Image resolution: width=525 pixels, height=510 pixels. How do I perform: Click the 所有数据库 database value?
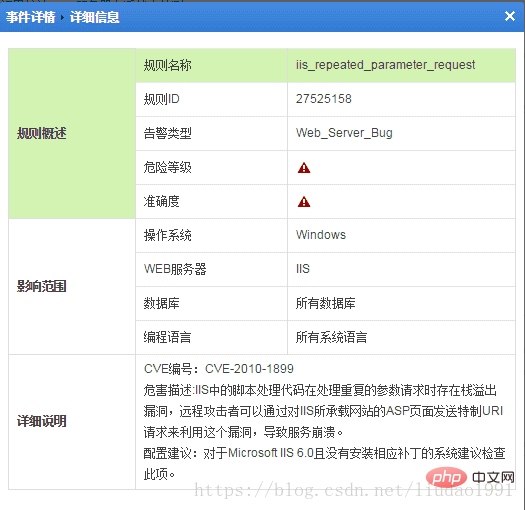point(325,303)
